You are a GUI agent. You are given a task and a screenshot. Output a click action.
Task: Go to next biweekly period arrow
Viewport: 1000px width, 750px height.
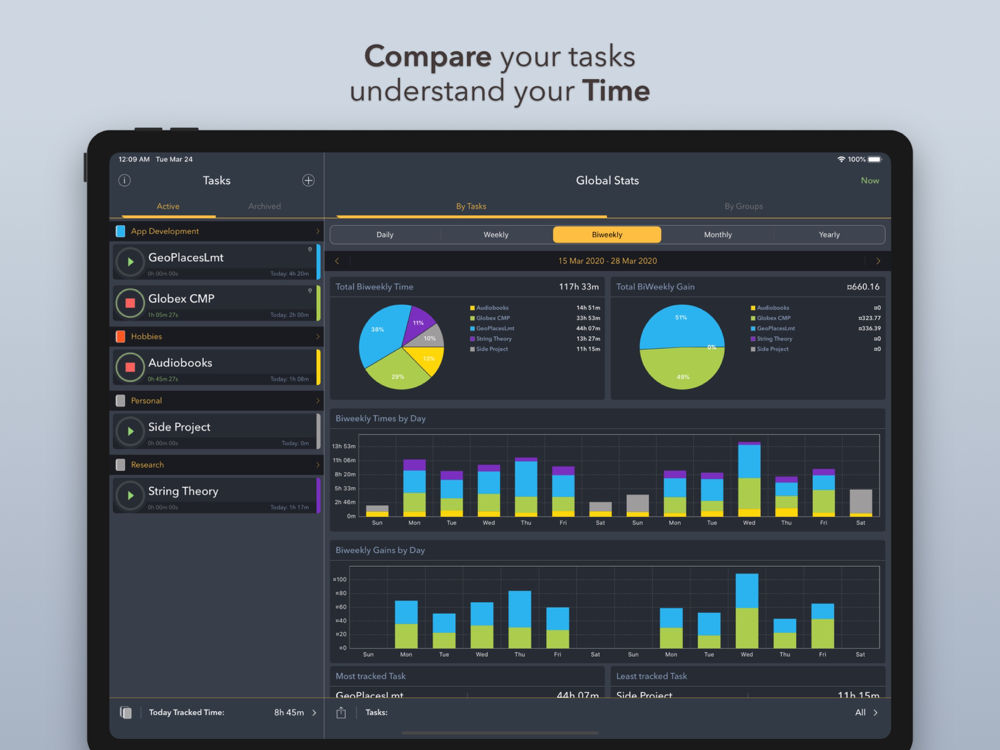tap(878, 261)
